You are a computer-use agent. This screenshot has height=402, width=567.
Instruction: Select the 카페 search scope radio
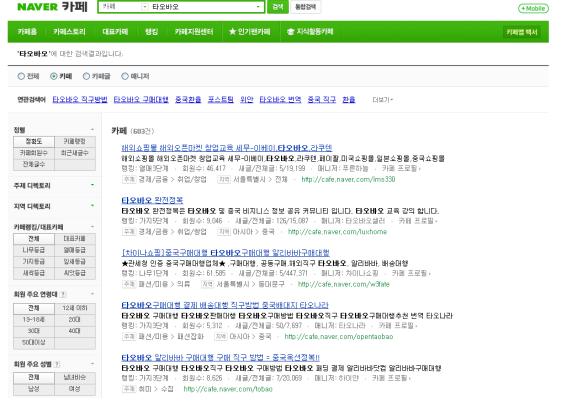coord(54,76)
